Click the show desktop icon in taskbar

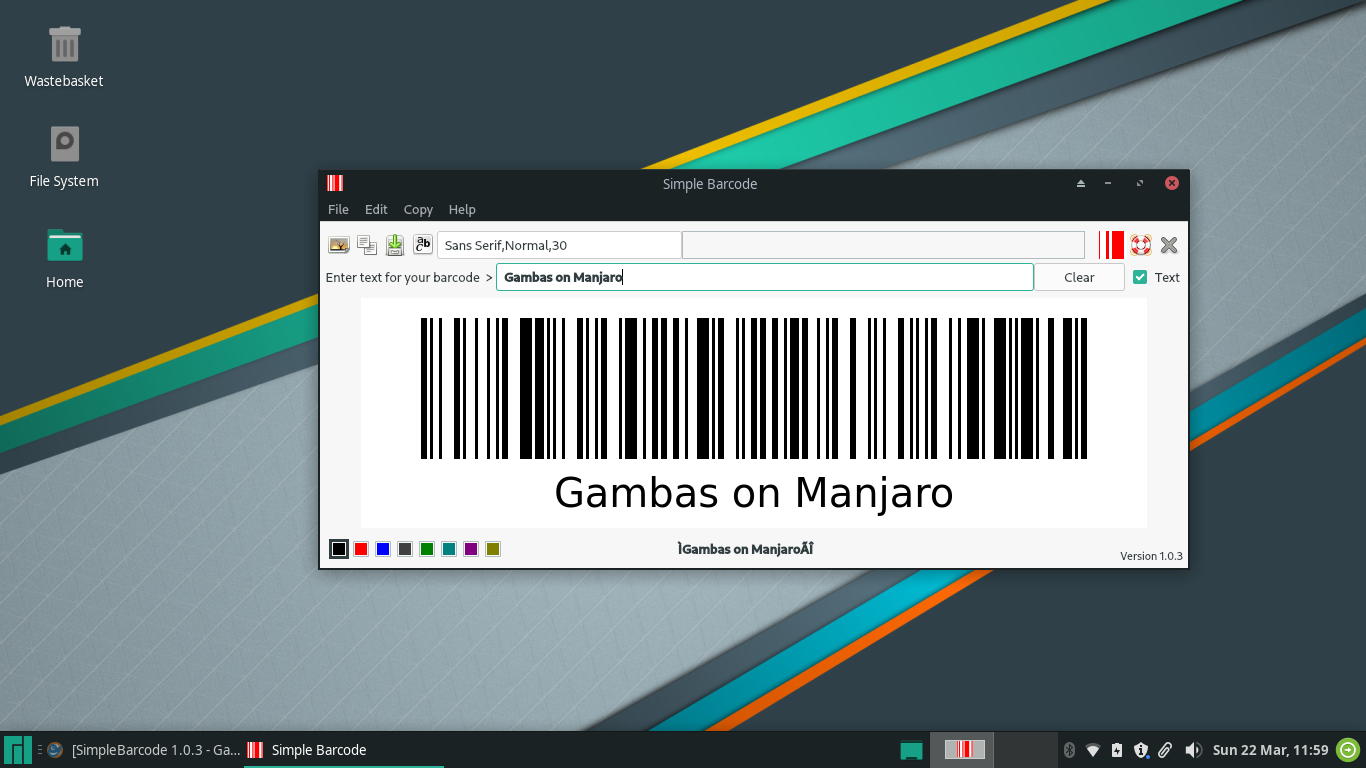pyautogui.click(x=911, y=750)
